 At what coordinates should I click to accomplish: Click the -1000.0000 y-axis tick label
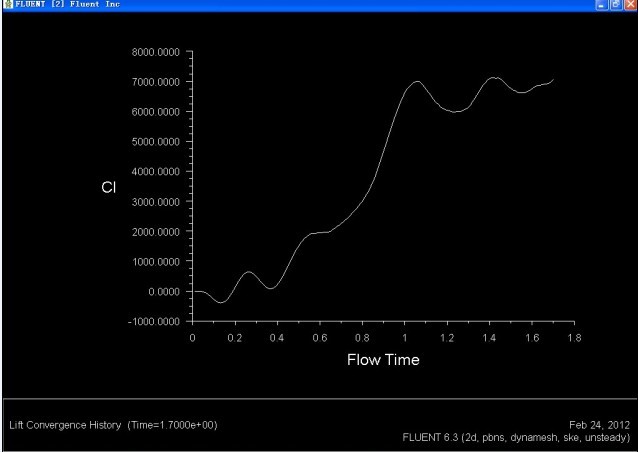[153, 322]
